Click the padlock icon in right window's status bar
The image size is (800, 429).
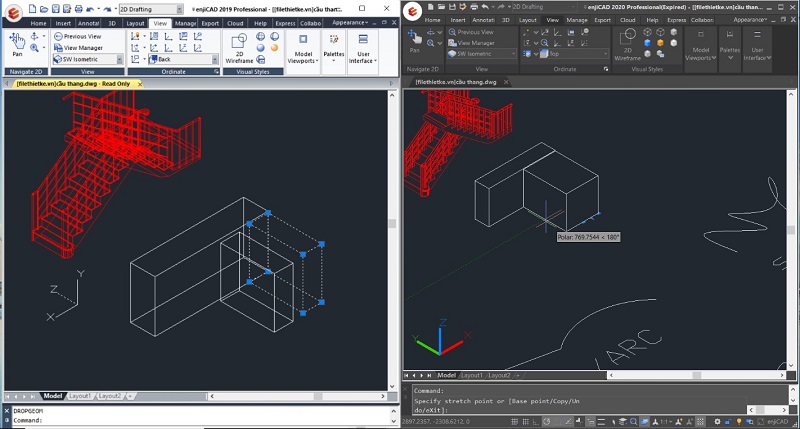coord(728,422)
